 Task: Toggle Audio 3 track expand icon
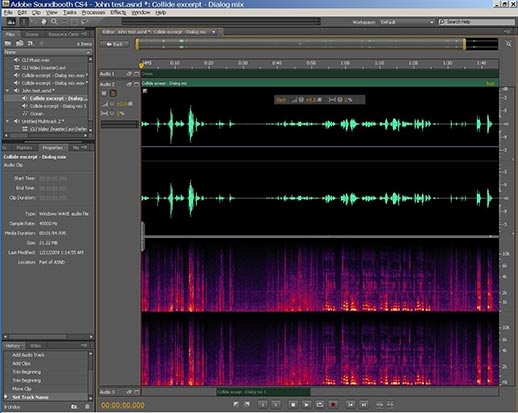click(129, 392)
